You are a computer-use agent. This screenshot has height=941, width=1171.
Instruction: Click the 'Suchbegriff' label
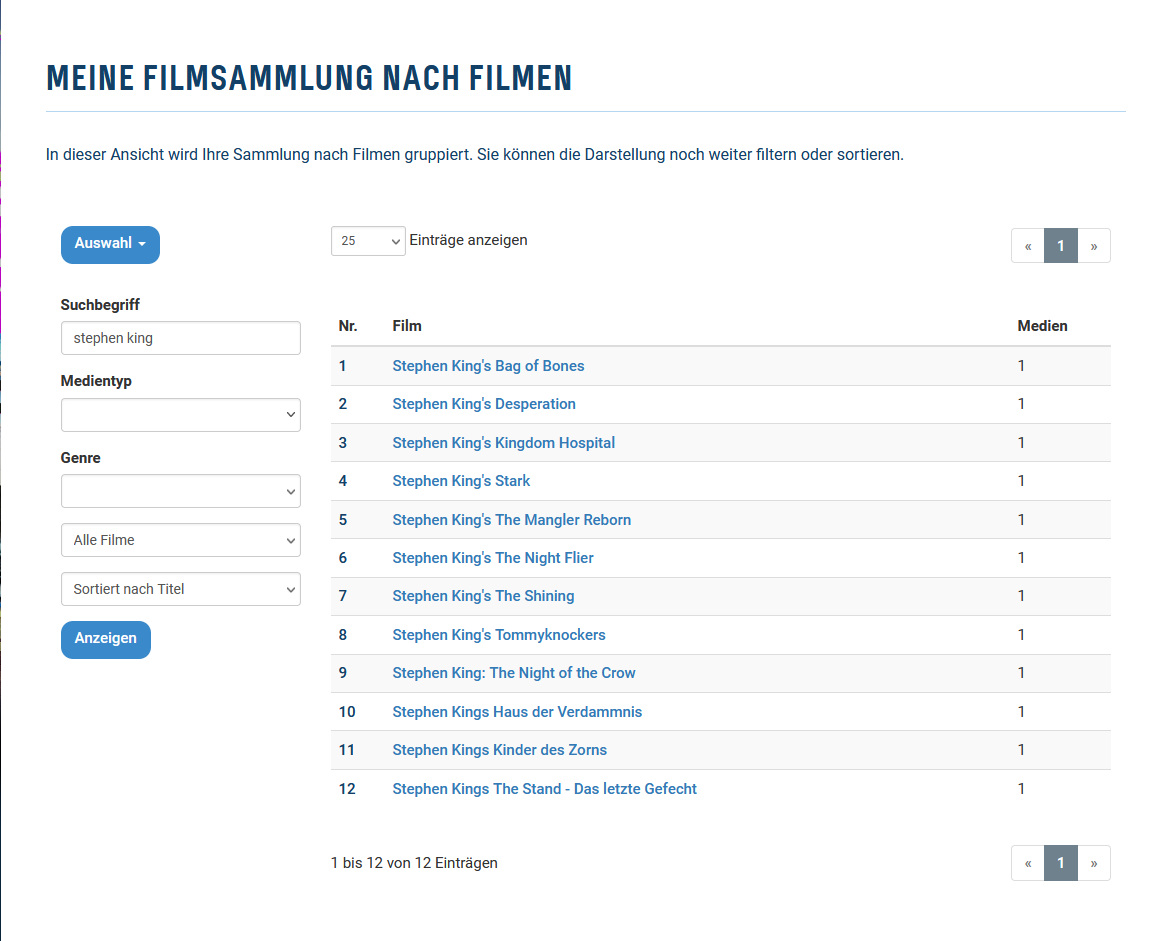click(100, 305)
